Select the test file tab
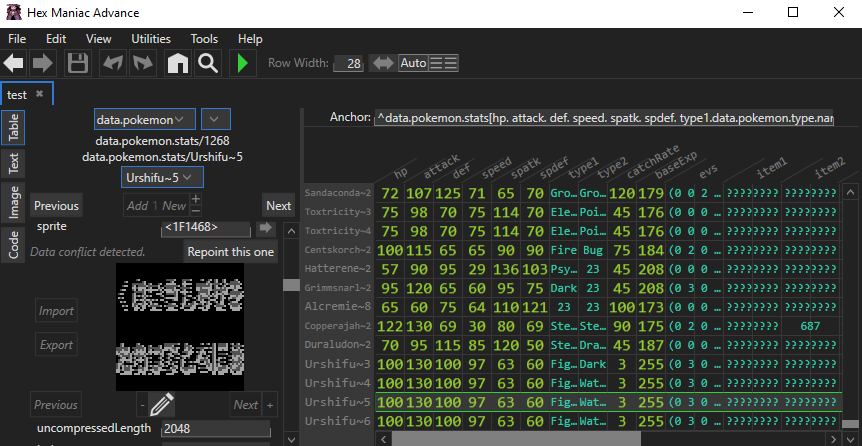Viewport: 862px width, 446px height. (18, 94)
